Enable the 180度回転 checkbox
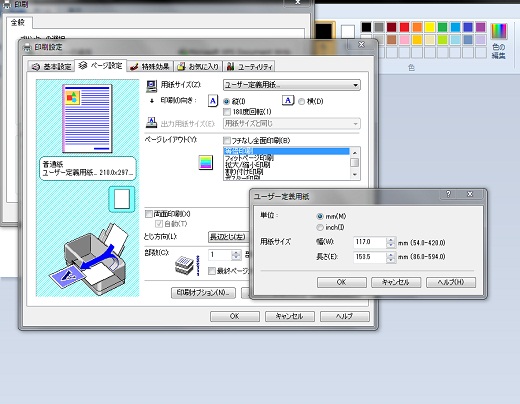This screenshot has width=520, height=404. (227, 112)
